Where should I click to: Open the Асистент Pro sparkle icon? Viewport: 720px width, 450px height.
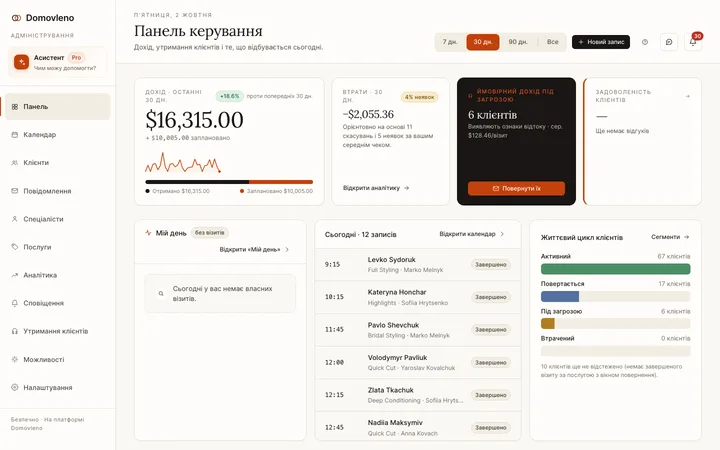point(21,62)
